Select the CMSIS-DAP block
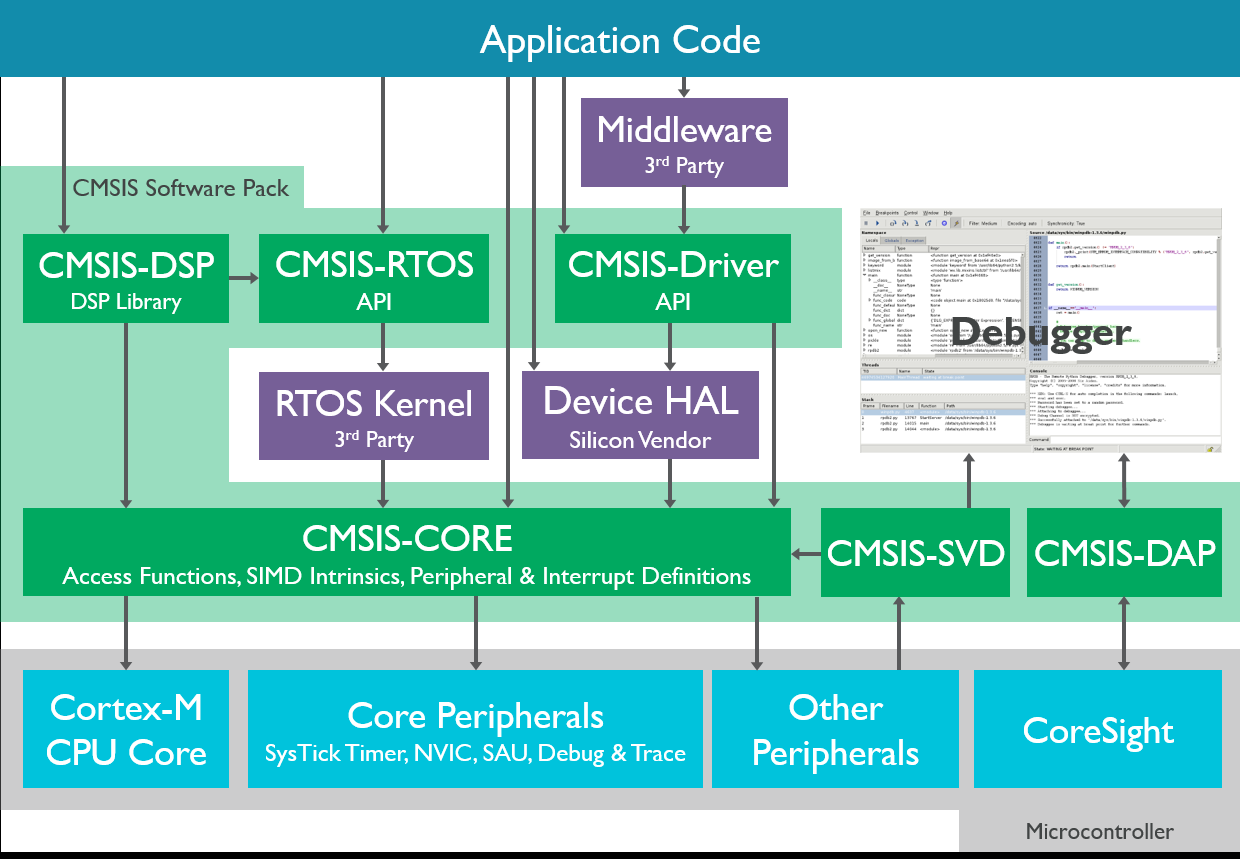Image resolution: width=1240 pixels, height=859 pixels. coord(1124,553)
